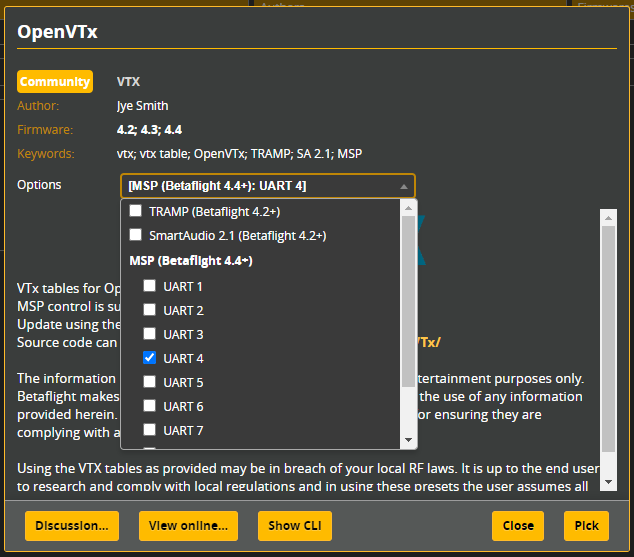The height and width of the screenshot is (557, 634).
Task: Click the description pane scrollbar thumb
Action: click(609, 339)
